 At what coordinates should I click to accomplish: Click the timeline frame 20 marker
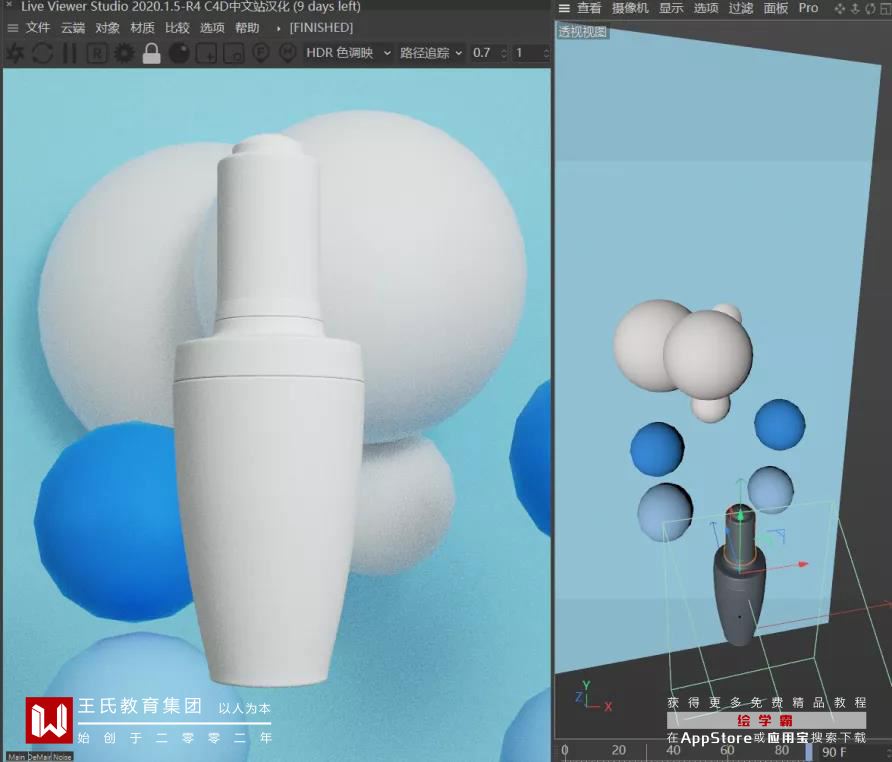(x=619, y=750)
